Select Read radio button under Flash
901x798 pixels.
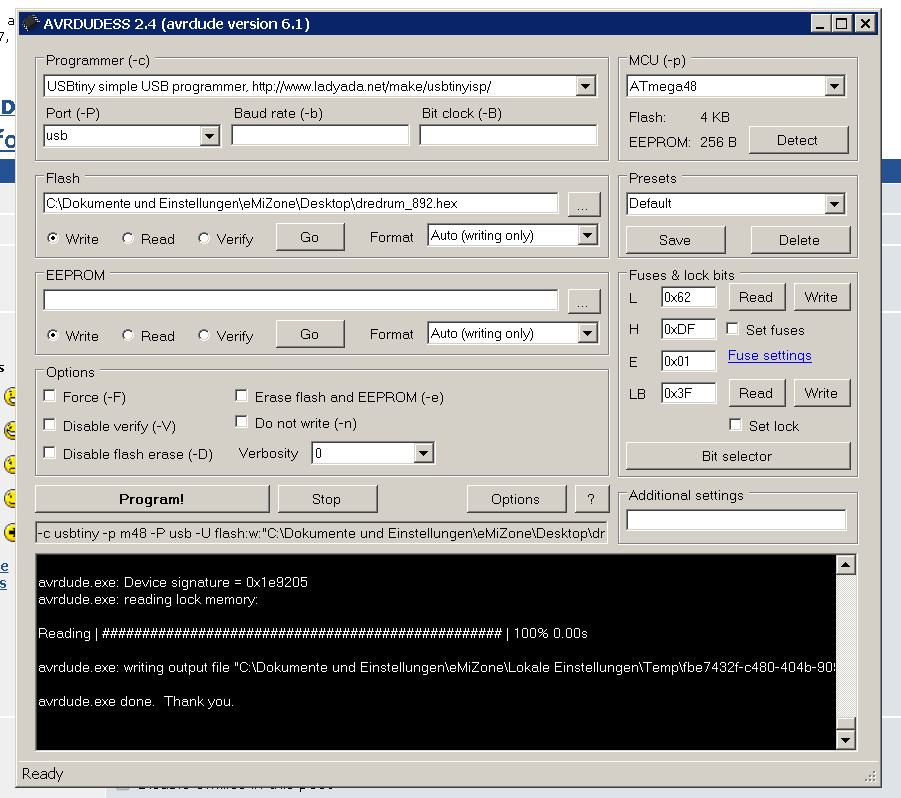point(129,239)
